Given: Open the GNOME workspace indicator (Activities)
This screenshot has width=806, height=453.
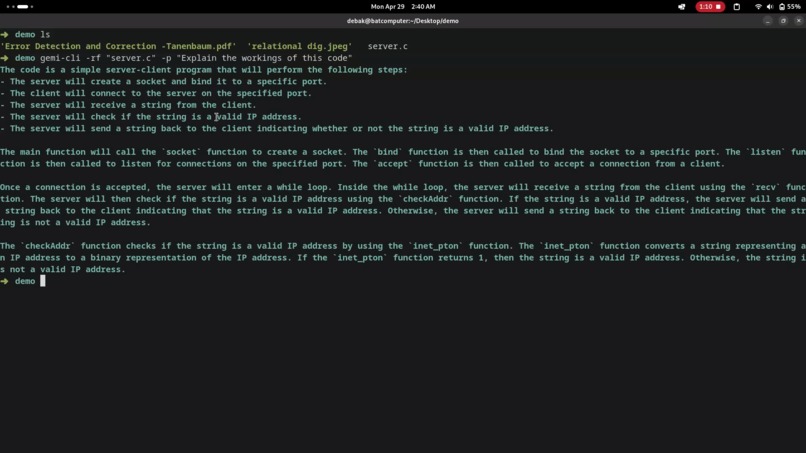Looking at the screenshot, I should click(x=20, y=7).
